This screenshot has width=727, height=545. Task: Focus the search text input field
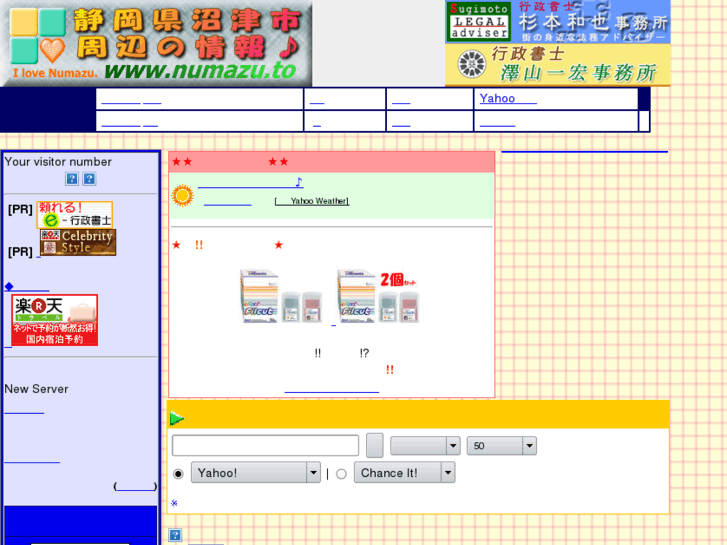click(265, 445)
